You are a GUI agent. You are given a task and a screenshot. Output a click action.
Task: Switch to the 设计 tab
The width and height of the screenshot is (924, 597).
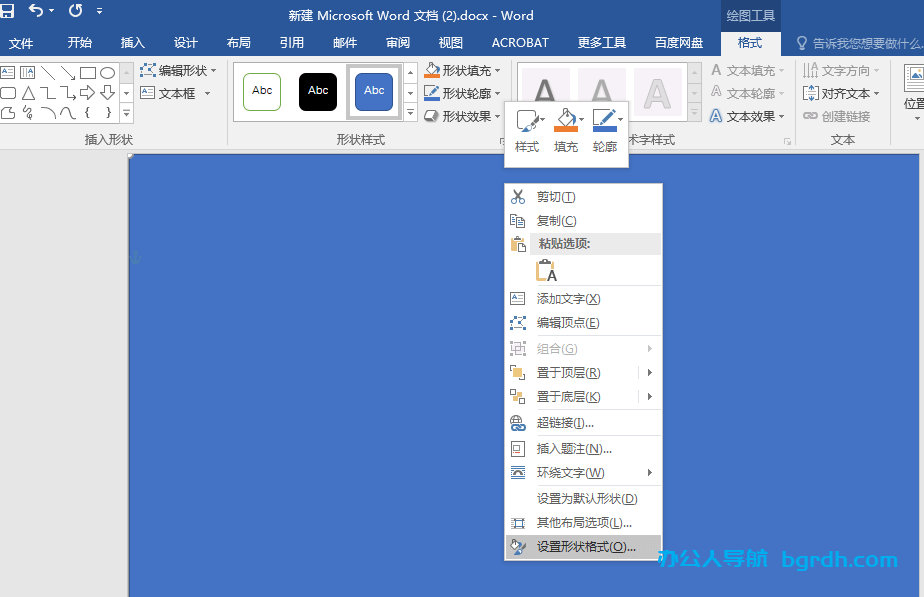186,43
